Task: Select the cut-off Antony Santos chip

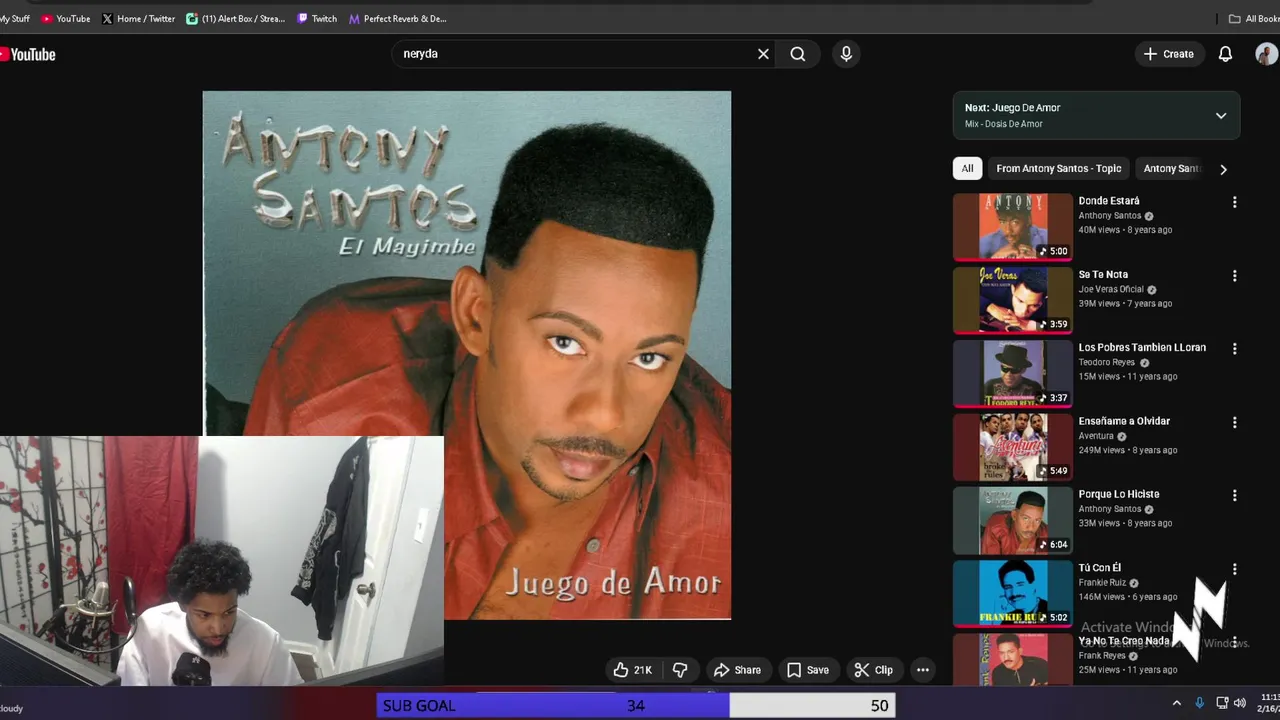Action: pos(1171,169)
